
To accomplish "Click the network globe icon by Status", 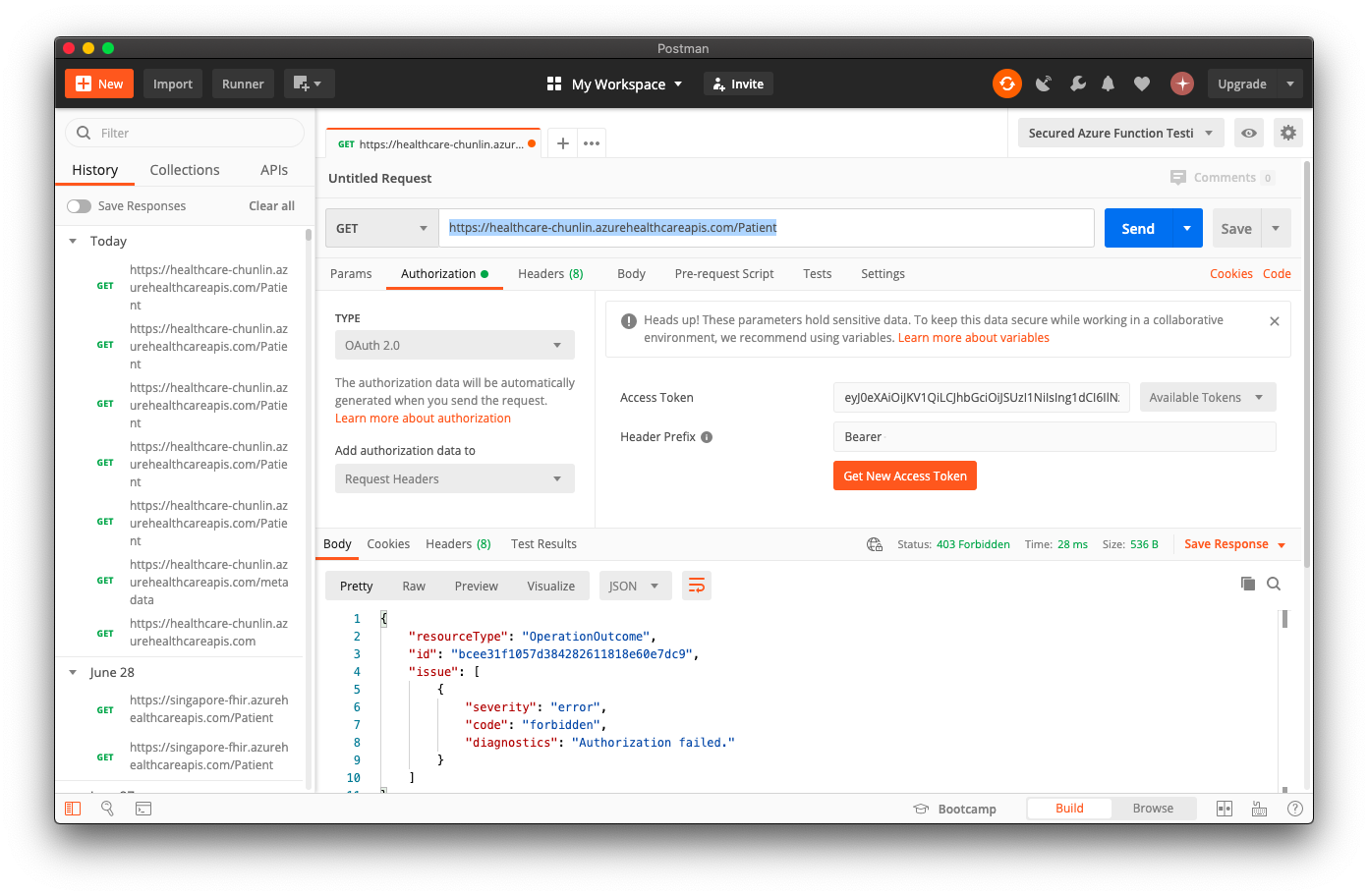I will (874, 544).
